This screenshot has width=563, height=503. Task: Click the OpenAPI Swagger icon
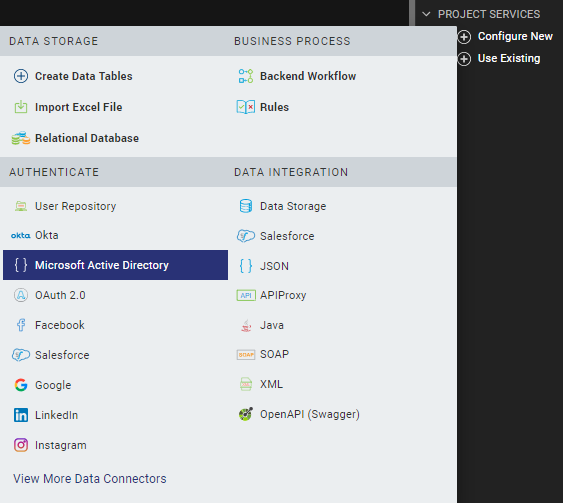[246, 414]
